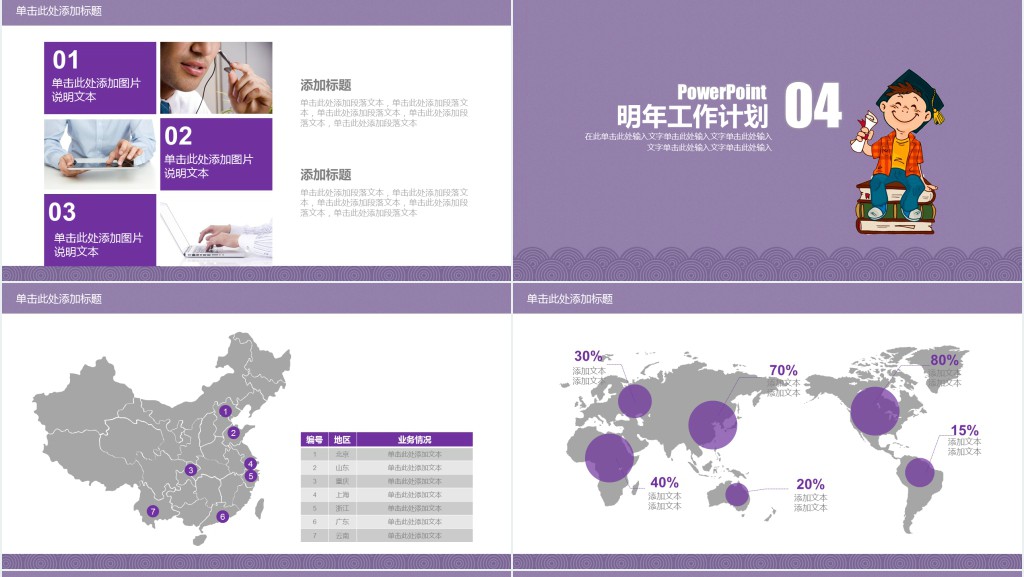This screenshot has height=577, width=1024.
Task: Select the purple 02 caption block
Action: pos(216,154)
